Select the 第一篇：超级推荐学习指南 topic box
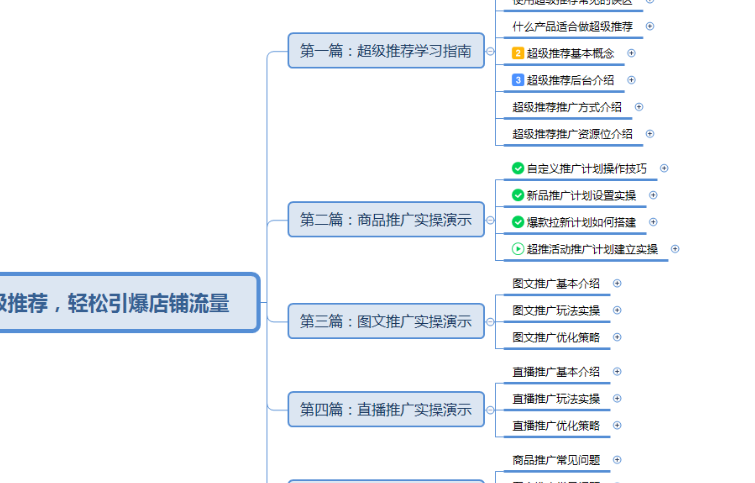The height and width of the screenshot is (483, 755). [x=386, y=51]
